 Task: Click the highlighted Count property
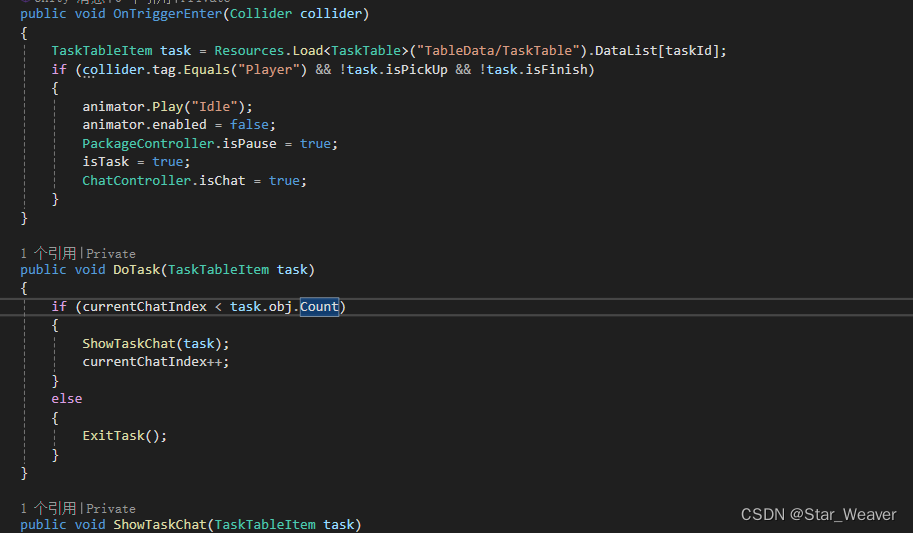(319, 306)
